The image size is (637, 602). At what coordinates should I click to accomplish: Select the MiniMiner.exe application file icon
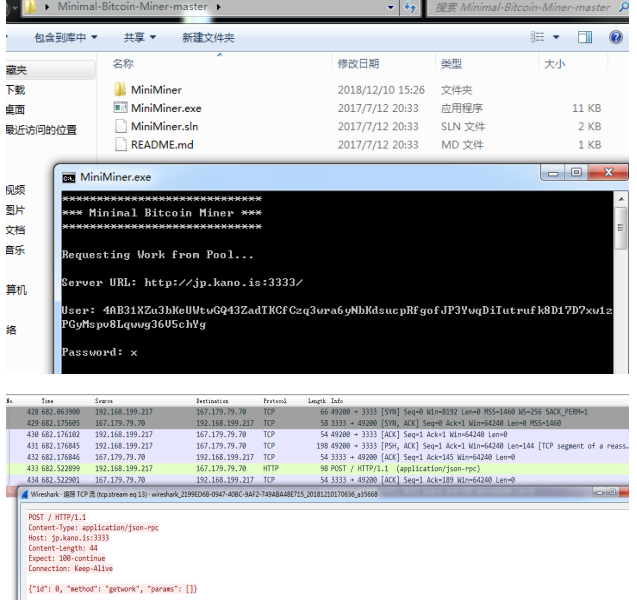[x=119, y=108]
